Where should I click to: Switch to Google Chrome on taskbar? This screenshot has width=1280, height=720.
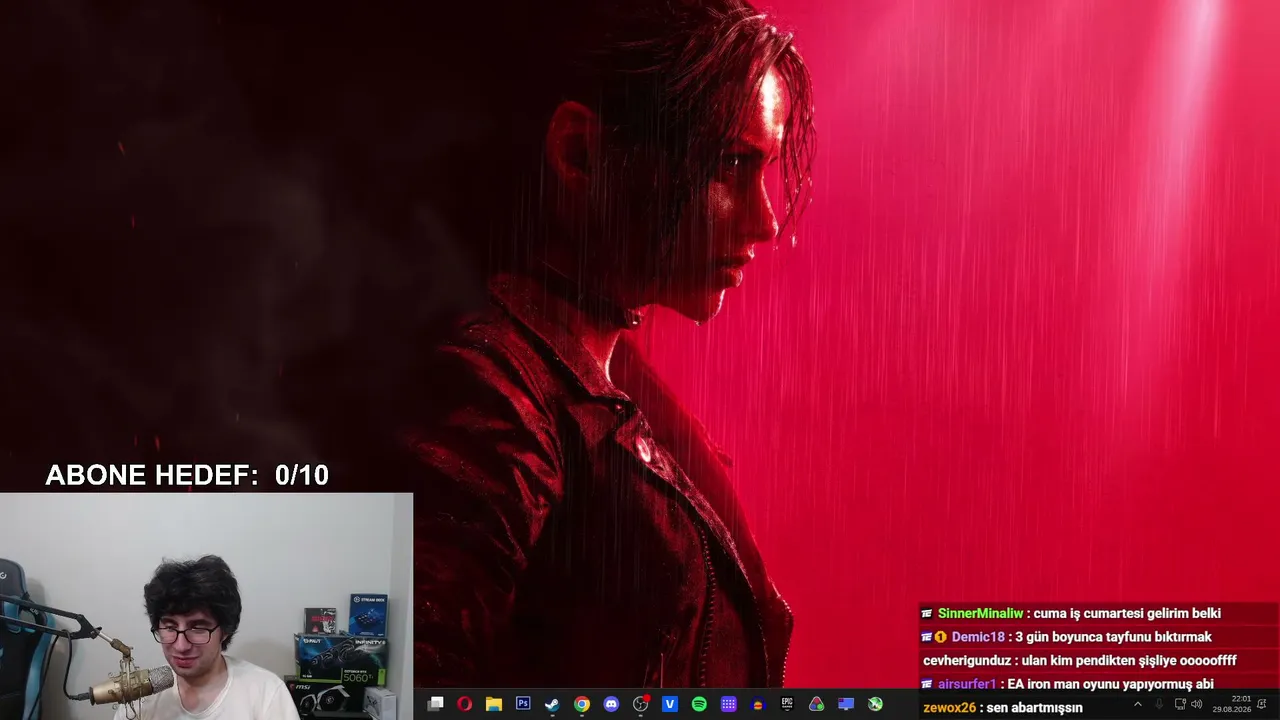[582, 704]
